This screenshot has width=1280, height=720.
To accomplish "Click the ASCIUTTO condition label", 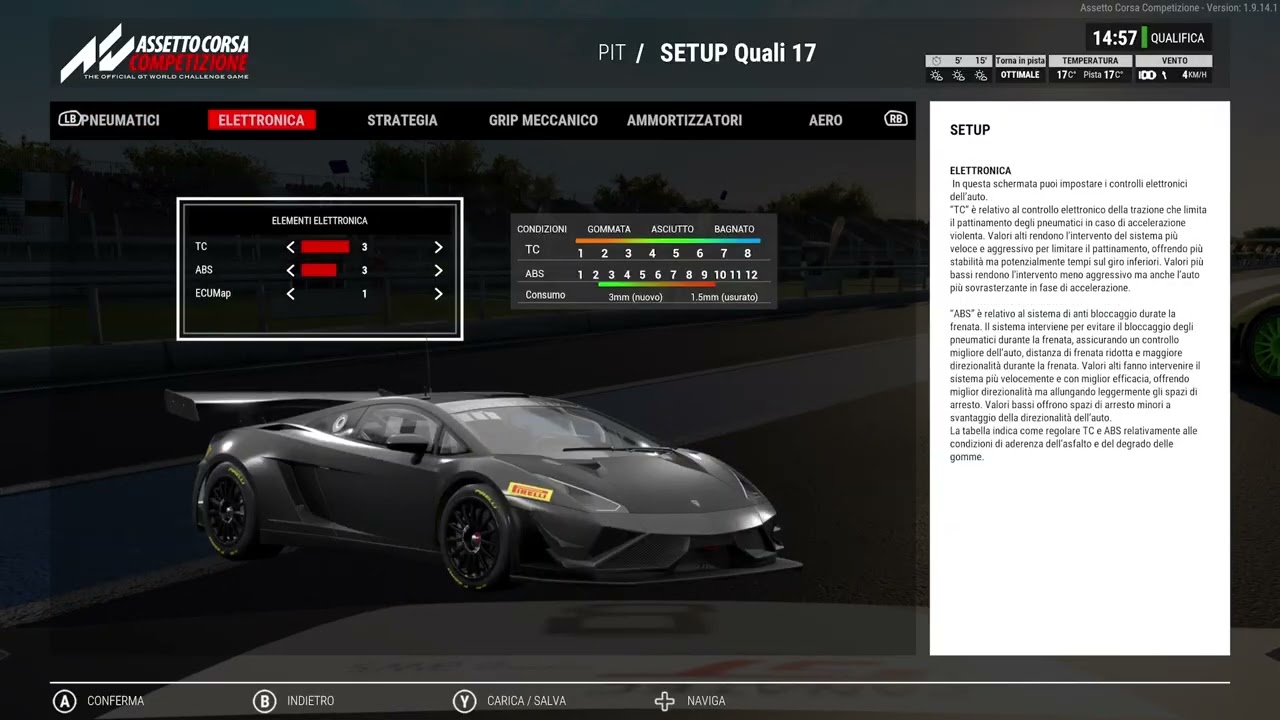I will (672, 229).
